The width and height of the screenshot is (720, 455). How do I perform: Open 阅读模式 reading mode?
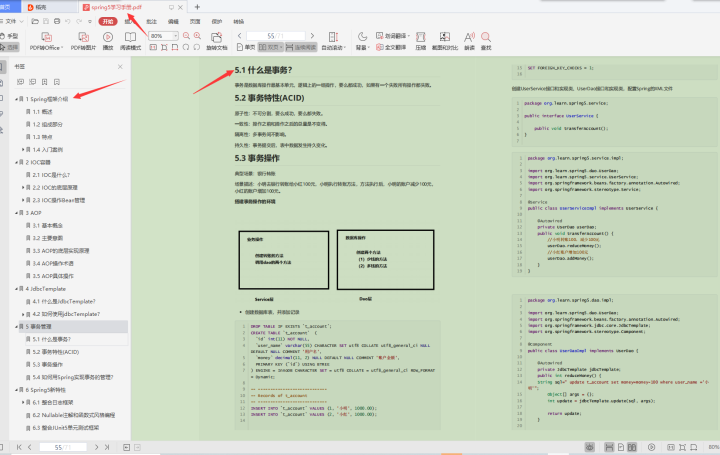tap(130, 37)
